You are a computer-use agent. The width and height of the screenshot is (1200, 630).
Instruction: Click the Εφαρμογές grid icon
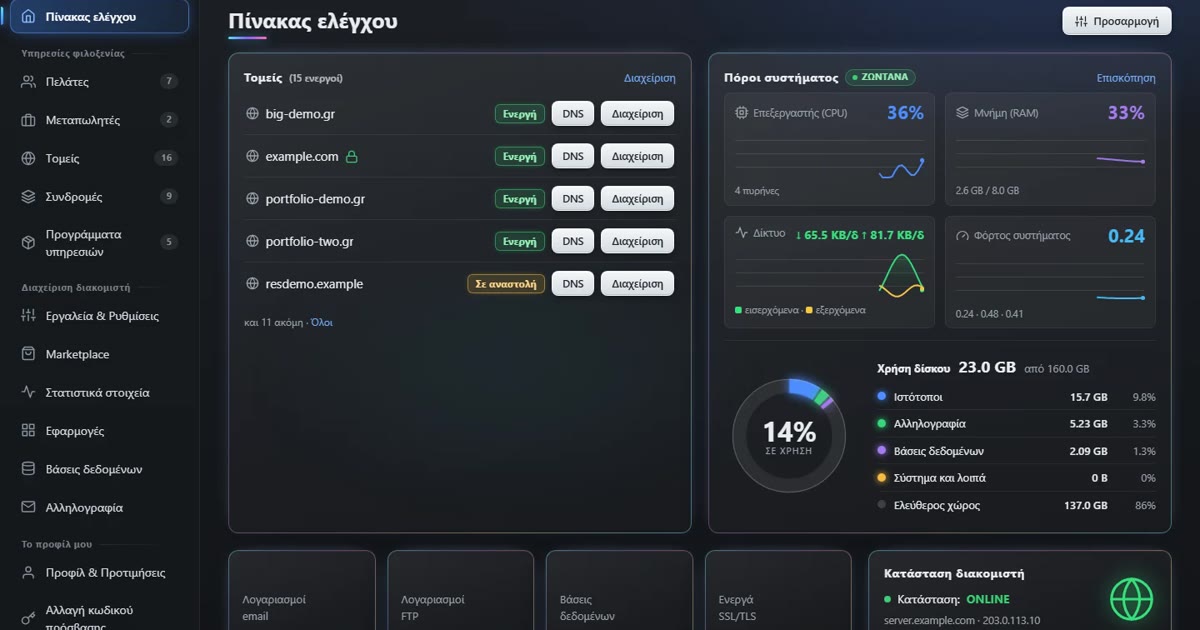tap(28, 431)
